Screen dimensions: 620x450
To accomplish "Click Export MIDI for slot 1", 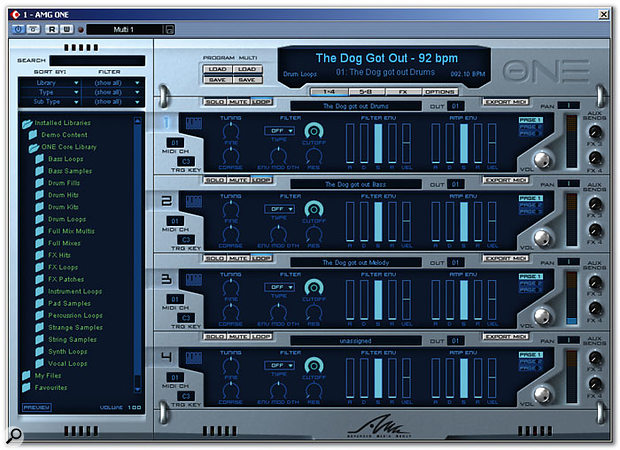I will tap(506, 102).
